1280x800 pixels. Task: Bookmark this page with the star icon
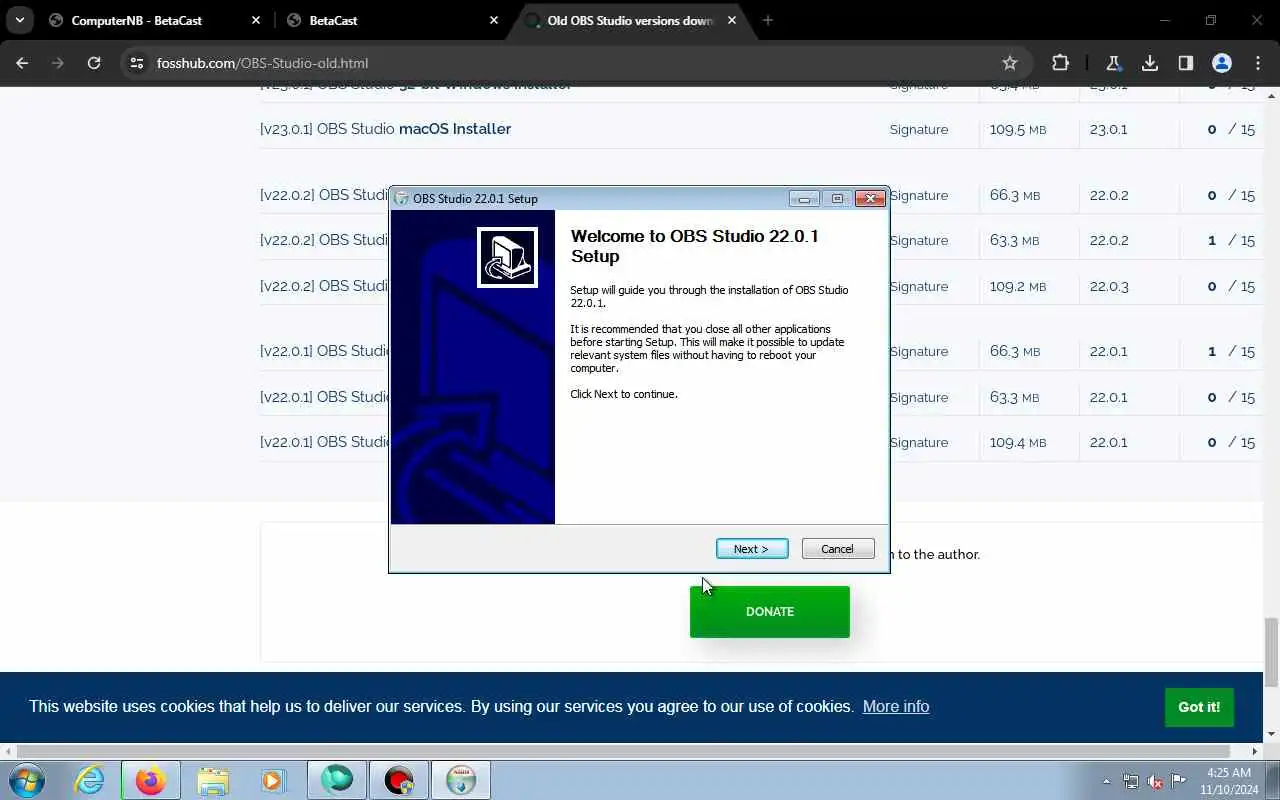1010,63
